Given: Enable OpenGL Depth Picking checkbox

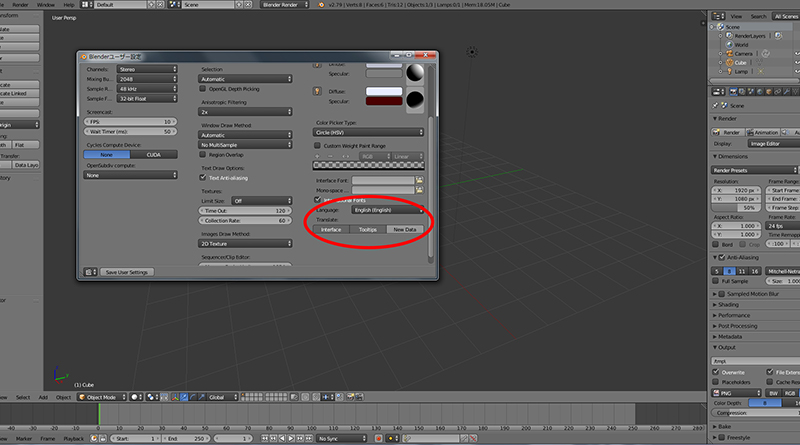Looking at the screenshot, I should coord(206,89).
